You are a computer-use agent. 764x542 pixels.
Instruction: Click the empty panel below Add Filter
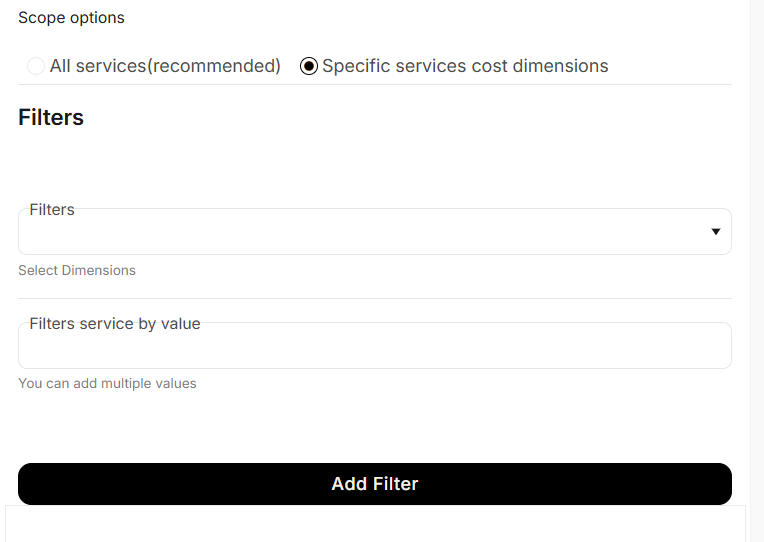(375, 524)
